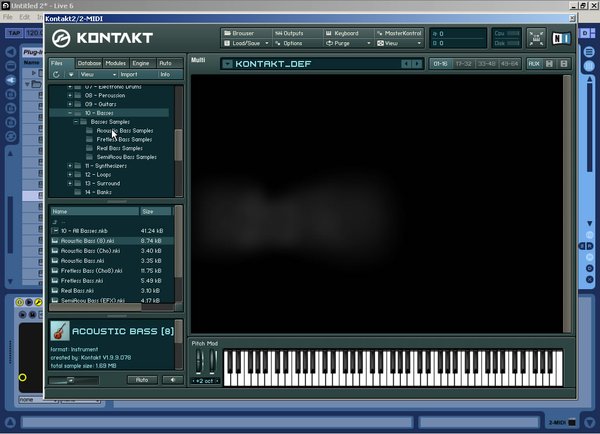Click the top-left round arrow icon in Live
600x434 pixels.
pyautogui.click(x=11, y=52)
